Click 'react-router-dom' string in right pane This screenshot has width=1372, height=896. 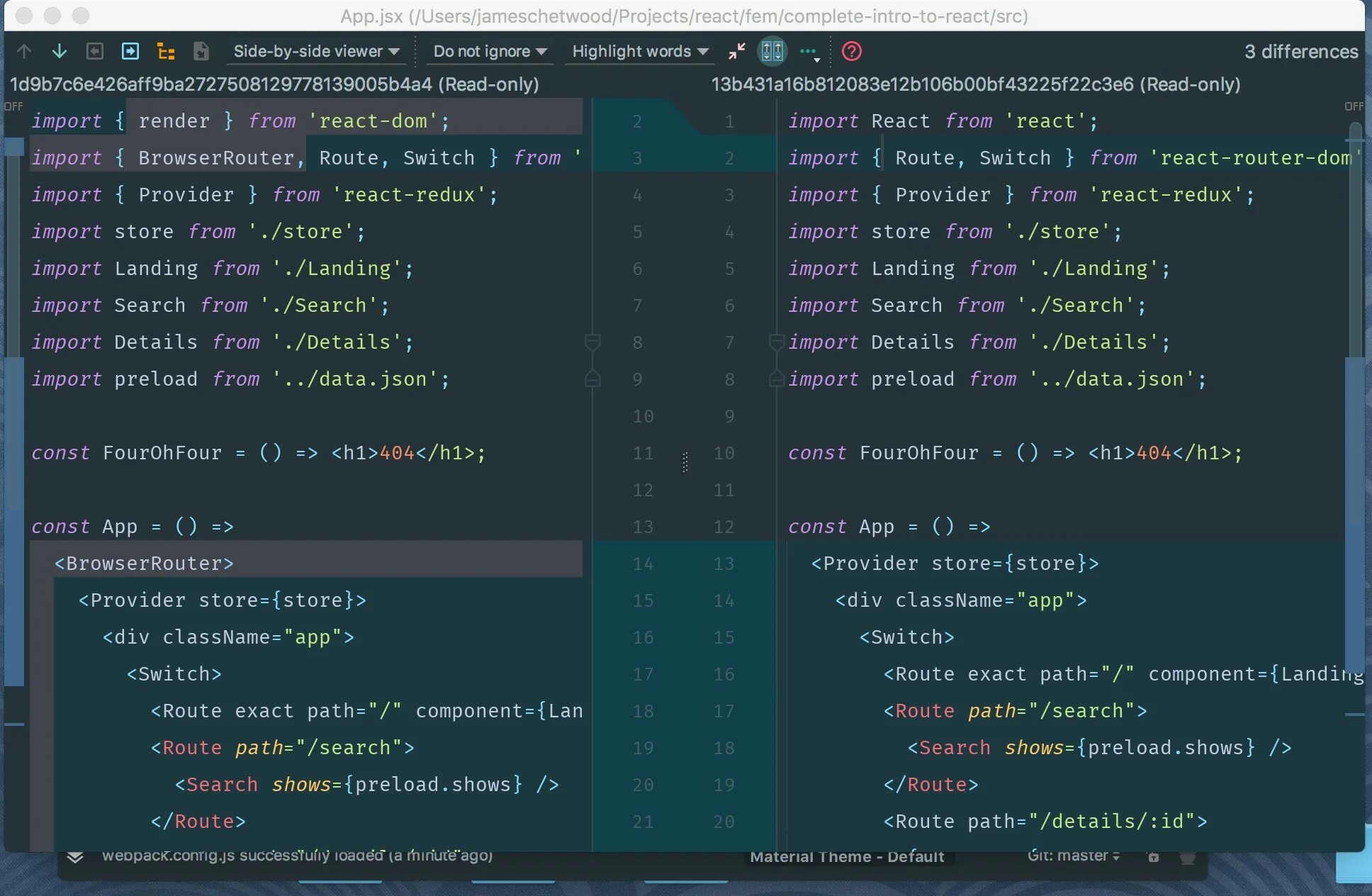click(x=1255, y=158)
